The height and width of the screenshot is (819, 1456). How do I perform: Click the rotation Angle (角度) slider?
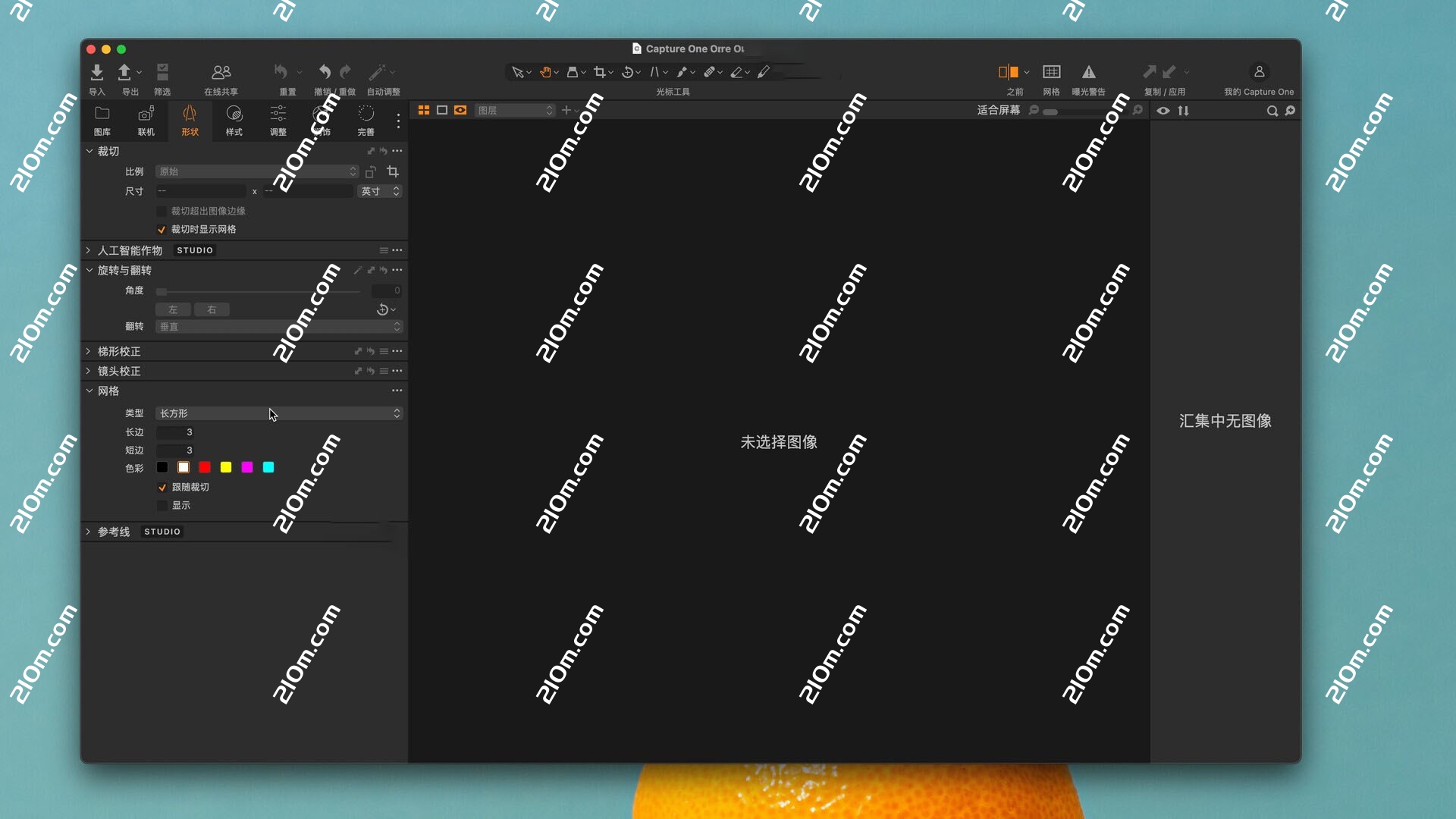pos(258,291)
